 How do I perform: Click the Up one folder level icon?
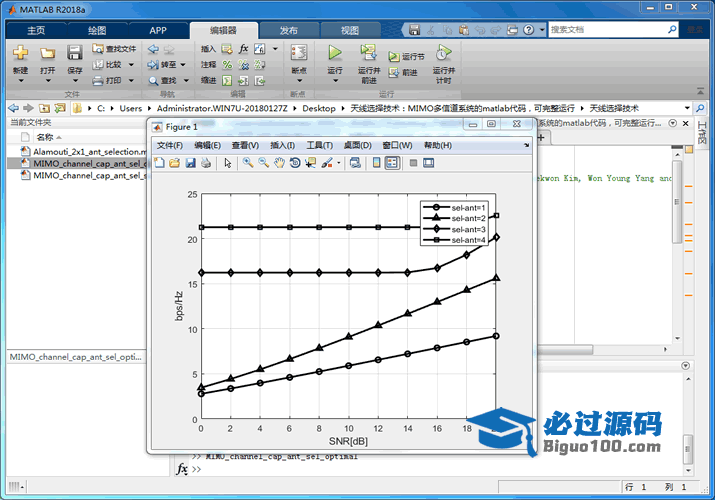44,108
